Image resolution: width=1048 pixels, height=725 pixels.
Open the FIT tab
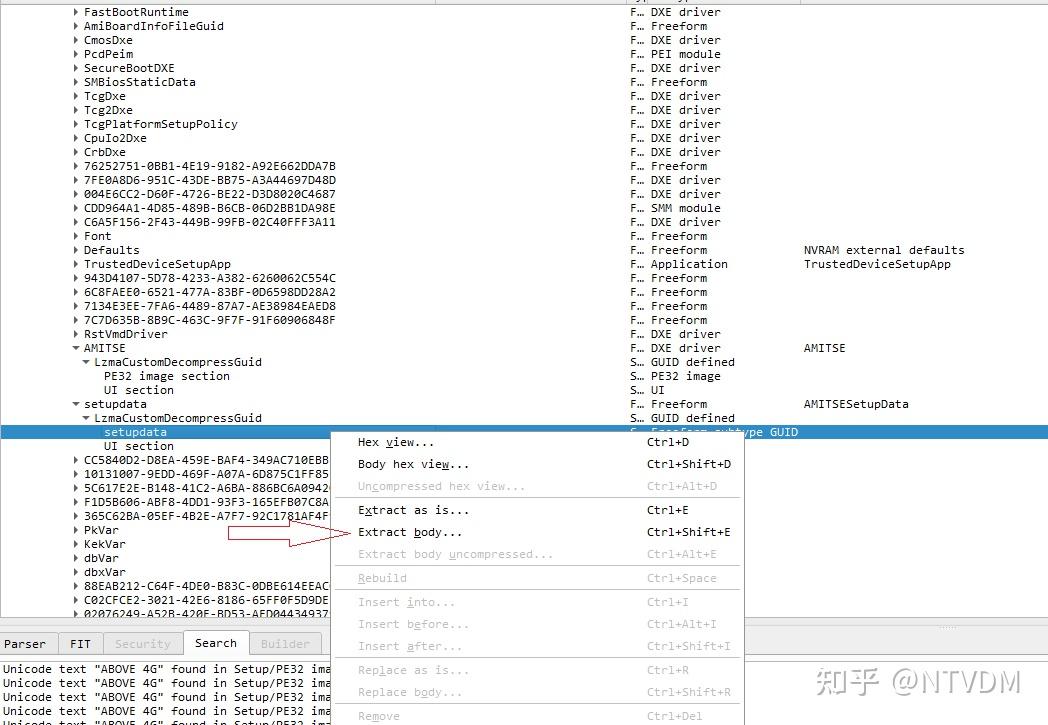tap(81, 643)
